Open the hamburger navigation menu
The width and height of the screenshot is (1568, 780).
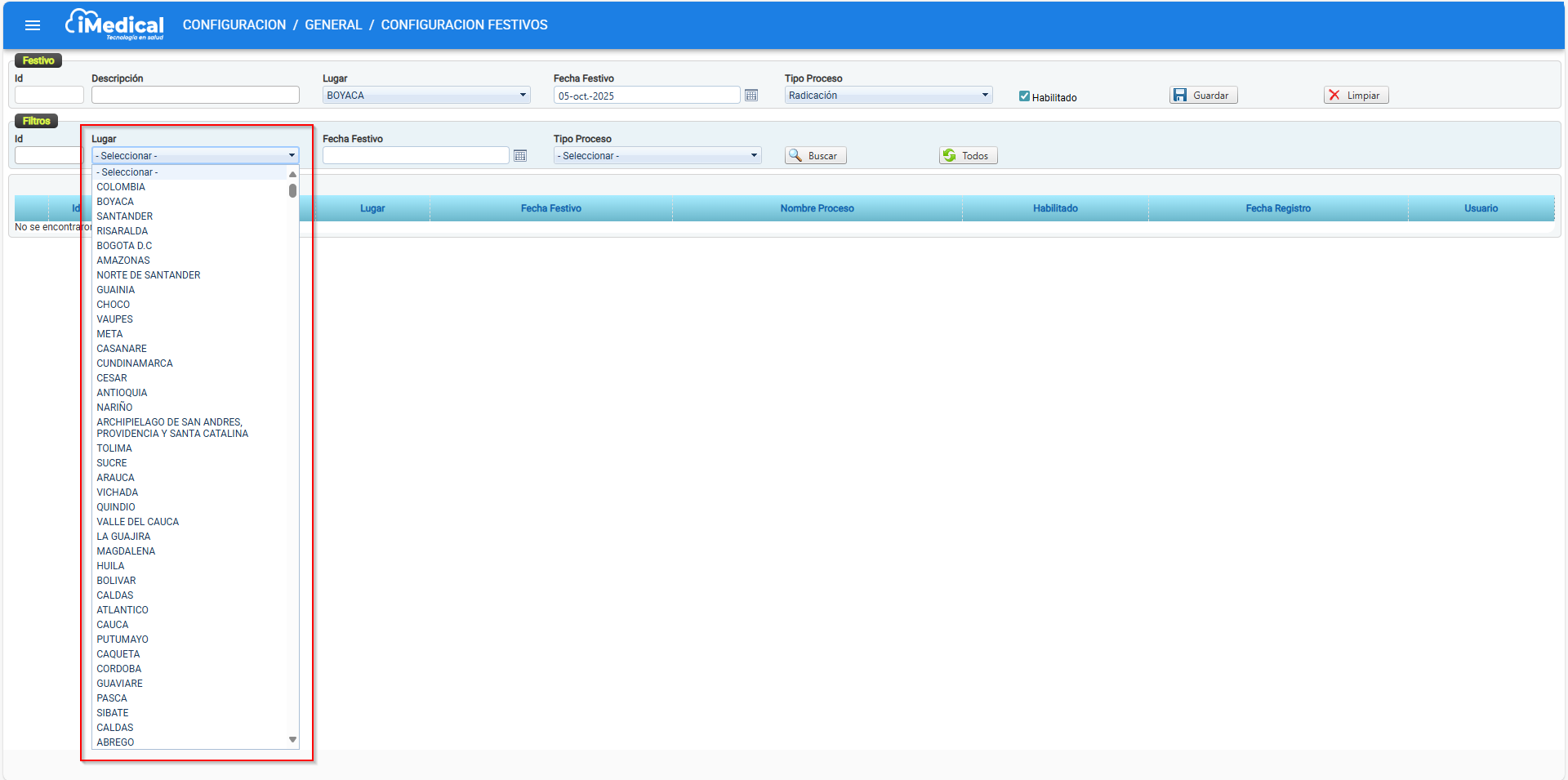33,25
